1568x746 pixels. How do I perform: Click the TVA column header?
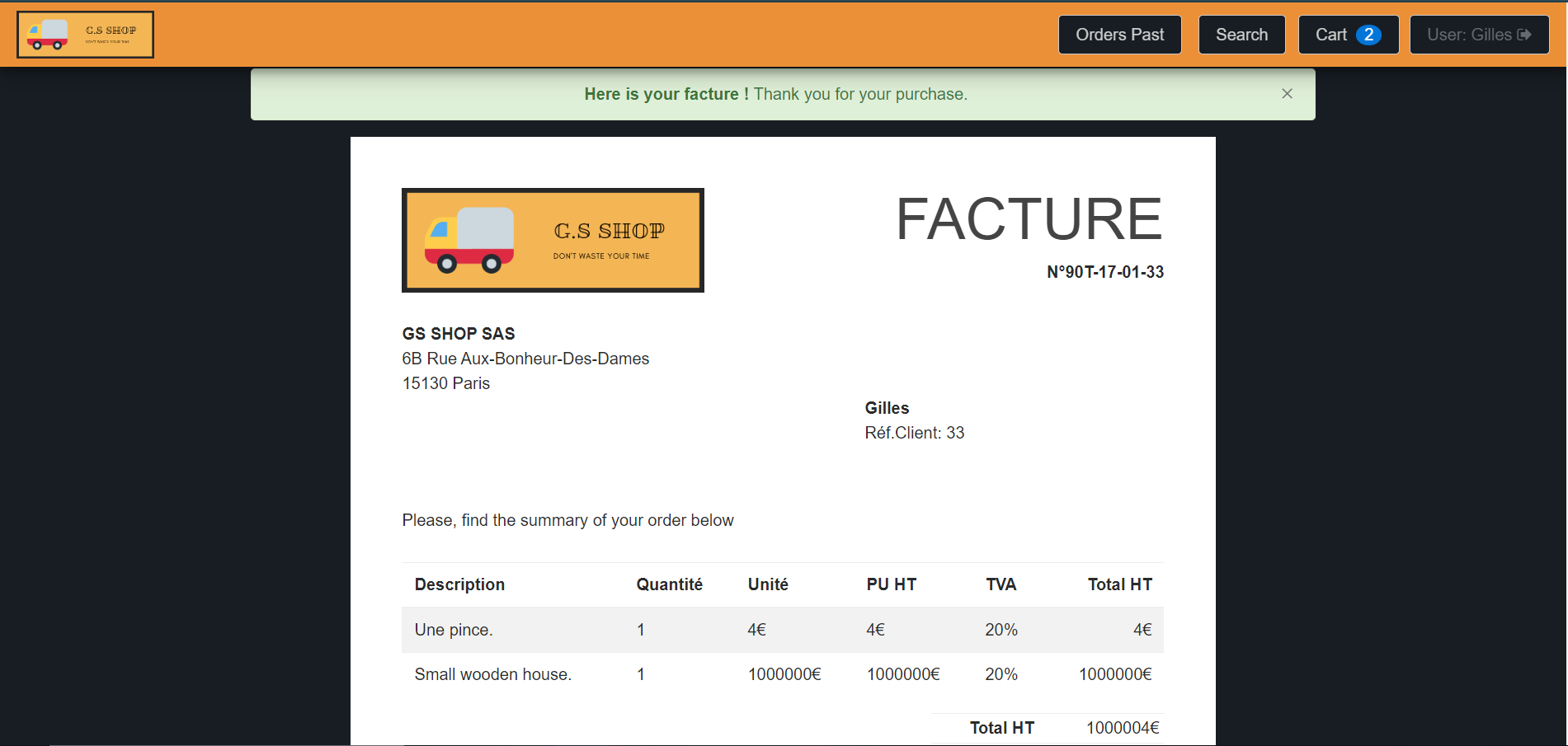pos(1001,584)
